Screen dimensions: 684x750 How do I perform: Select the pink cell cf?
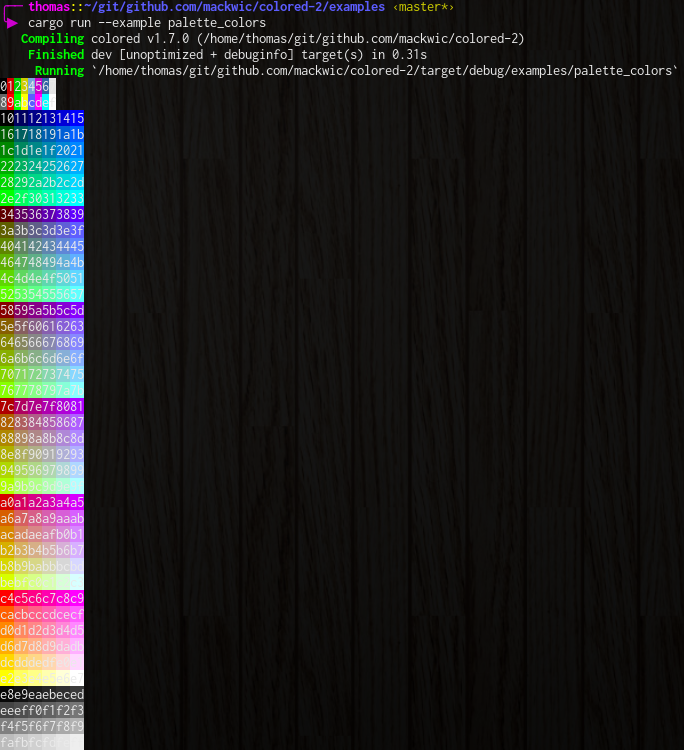[x=77, y=615]
